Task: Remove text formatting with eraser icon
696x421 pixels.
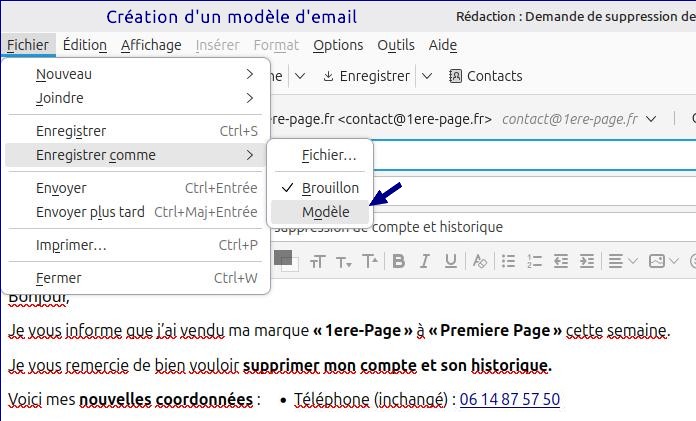Action: tap(479, 261)
